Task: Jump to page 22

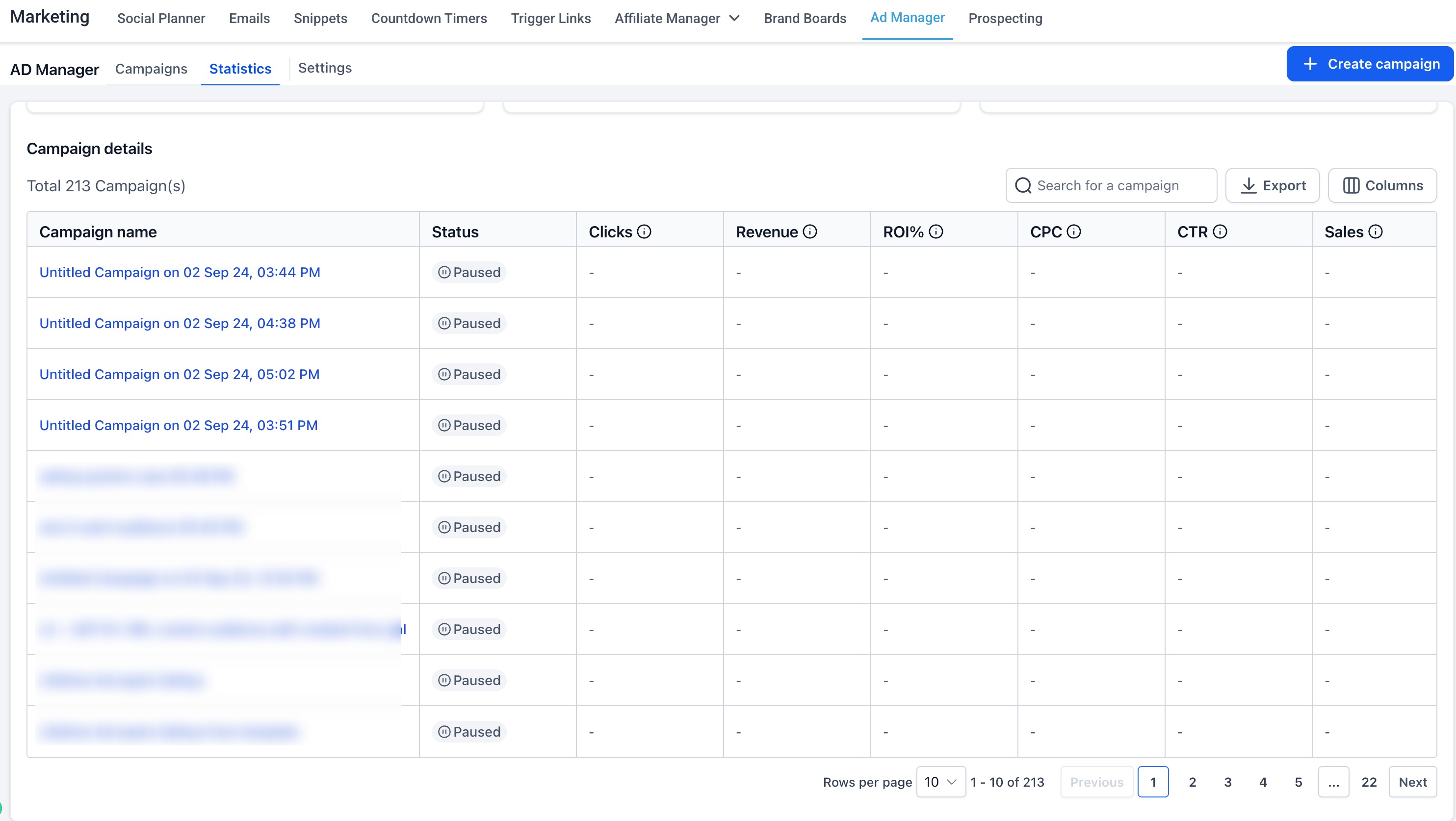Action: coord(1369,782)
